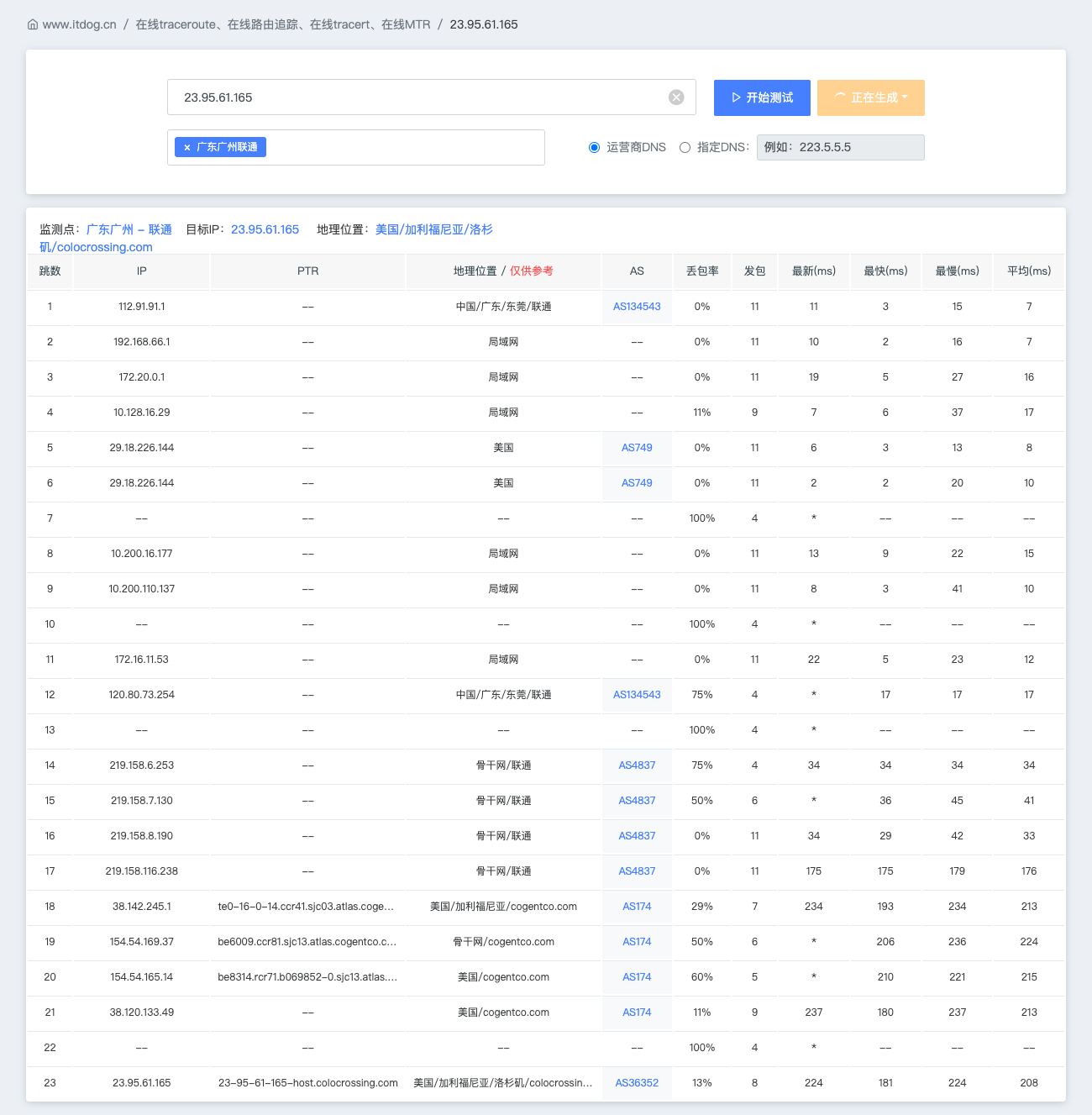Click IP cell 172.16.11.53

pyautogui.click(x=142, y=660)
